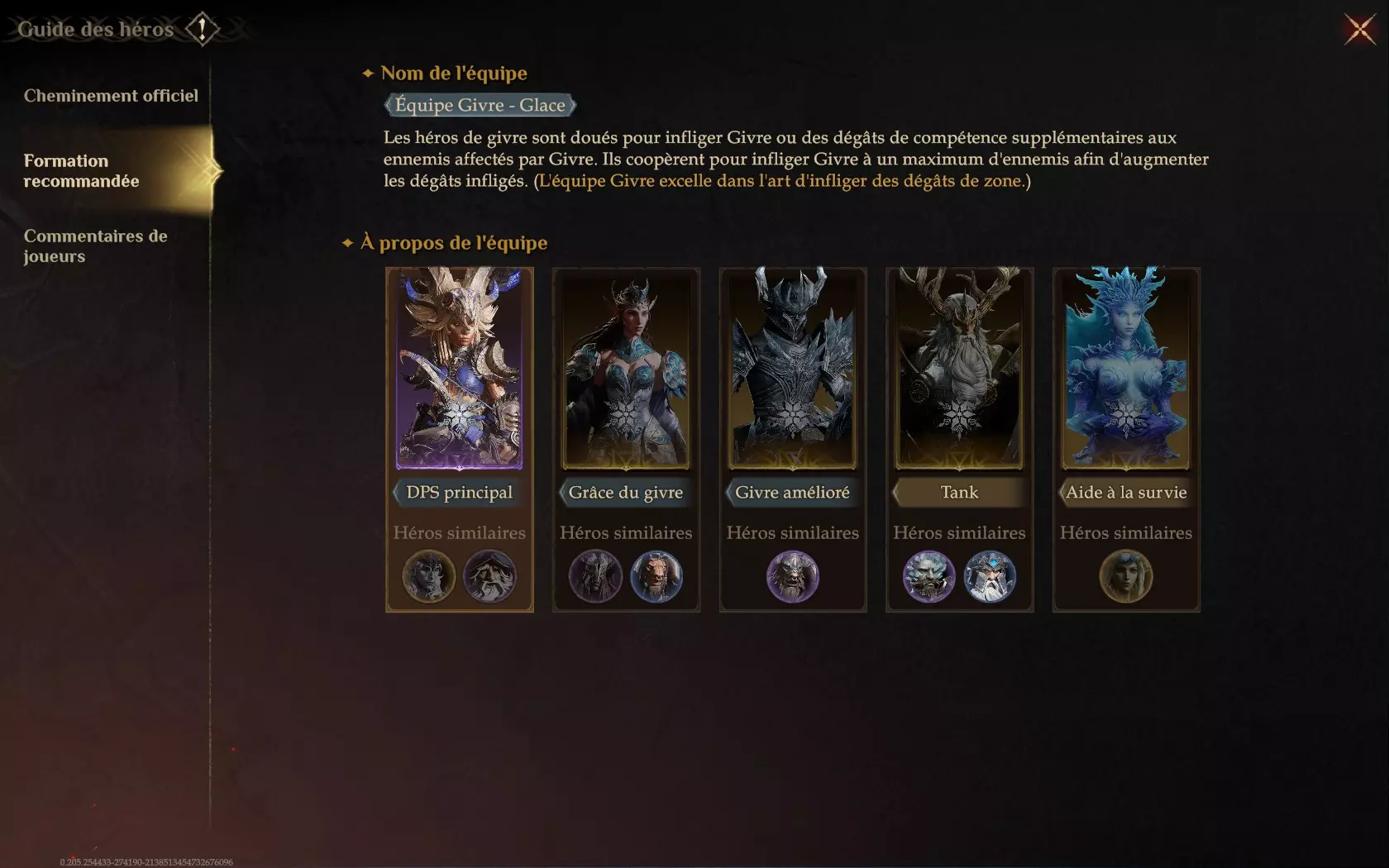Click the DPS principal role label
Image resolution: width=1389 pixels, height=868 pixels.
(x=460, y=493)
